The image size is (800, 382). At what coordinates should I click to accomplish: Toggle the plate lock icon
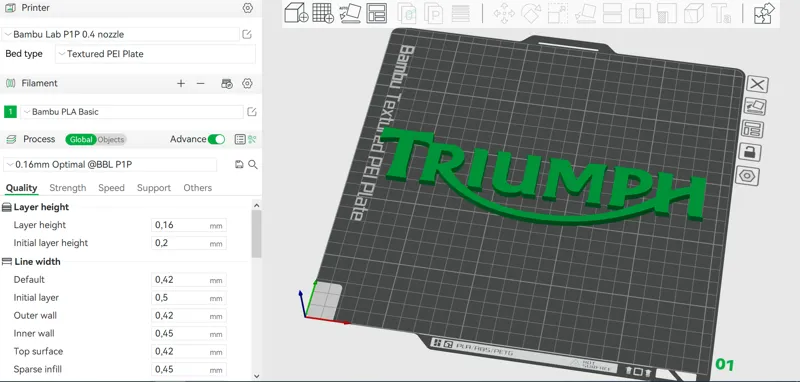pos(750,152)
